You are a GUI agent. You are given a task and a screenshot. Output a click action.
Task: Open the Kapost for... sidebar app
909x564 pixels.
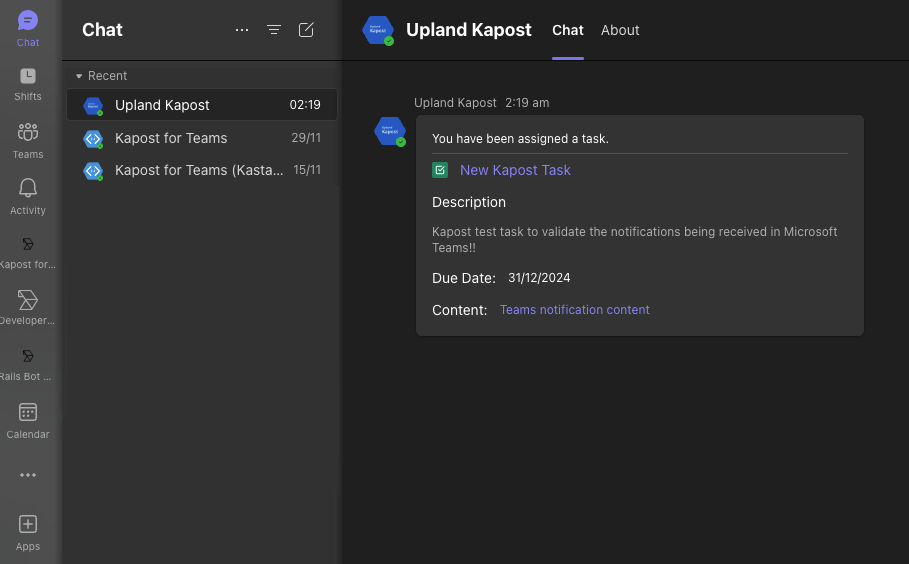(x=28, y=253)
